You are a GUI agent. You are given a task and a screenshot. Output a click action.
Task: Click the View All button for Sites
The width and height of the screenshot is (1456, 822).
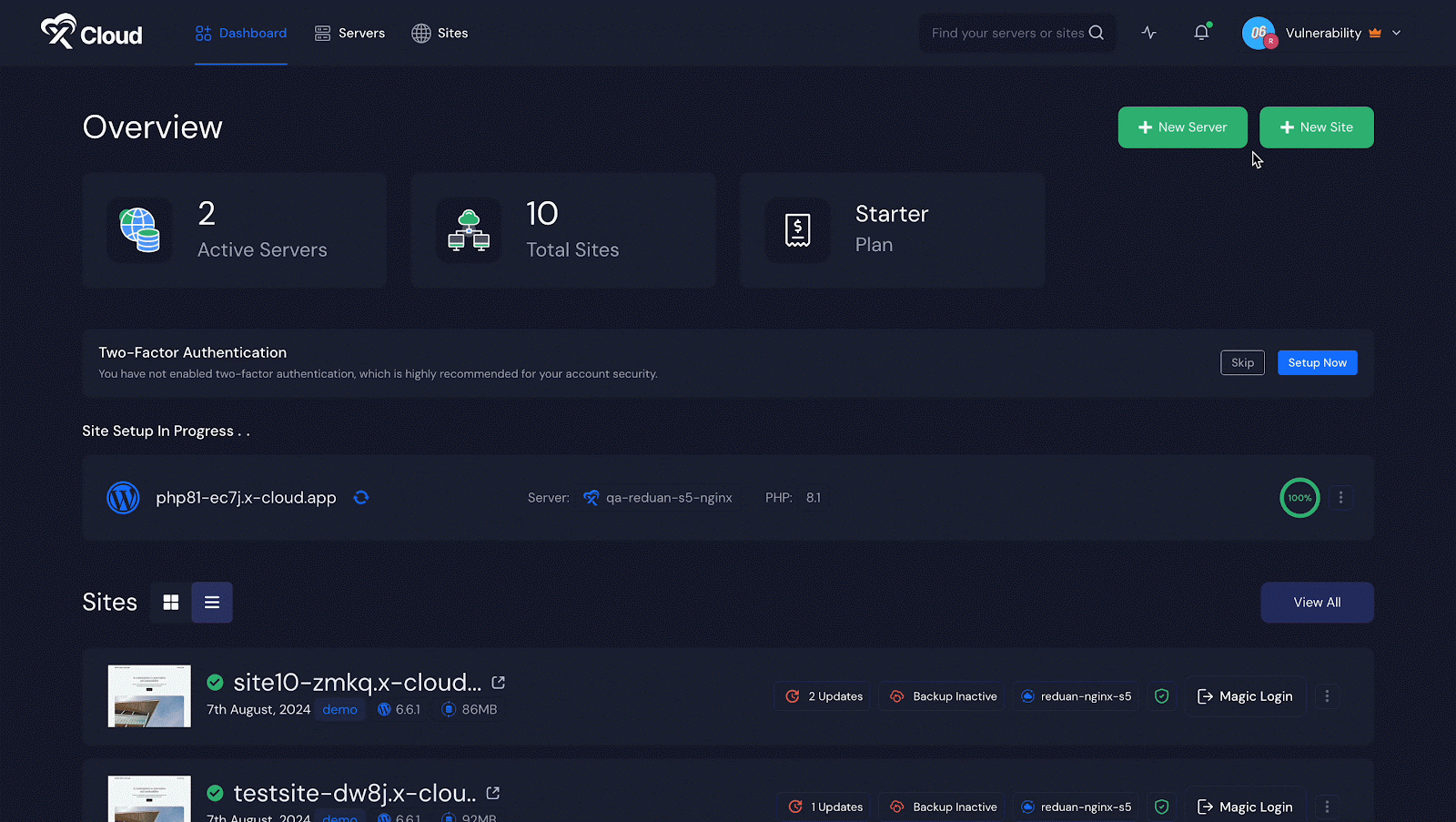pyautogui.click(x=1317, y=602)
